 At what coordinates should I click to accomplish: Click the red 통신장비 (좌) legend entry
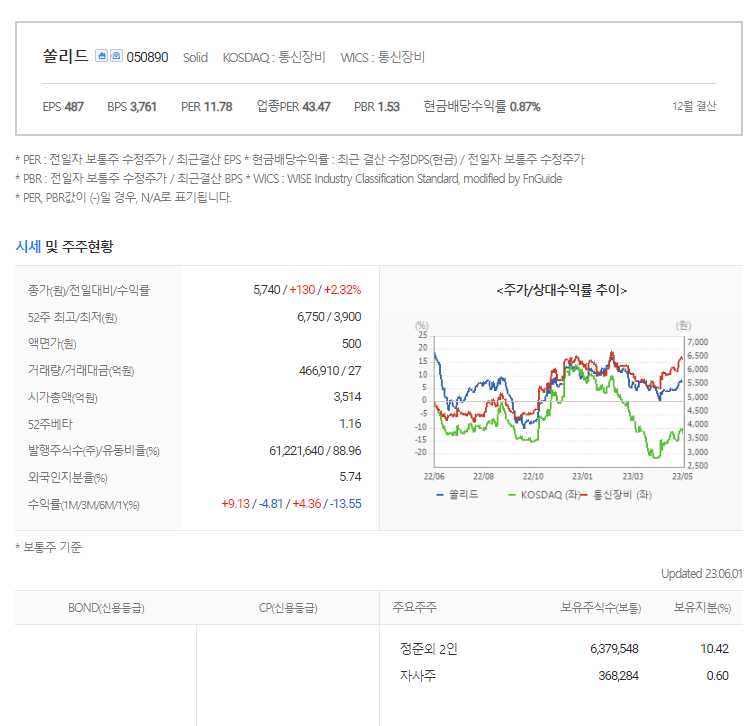617,495
